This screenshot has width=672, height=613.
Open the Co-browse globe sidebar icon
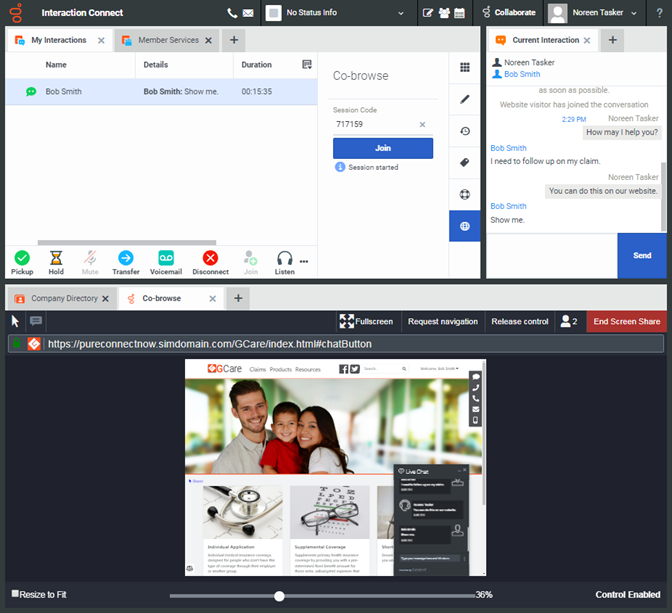465,226
